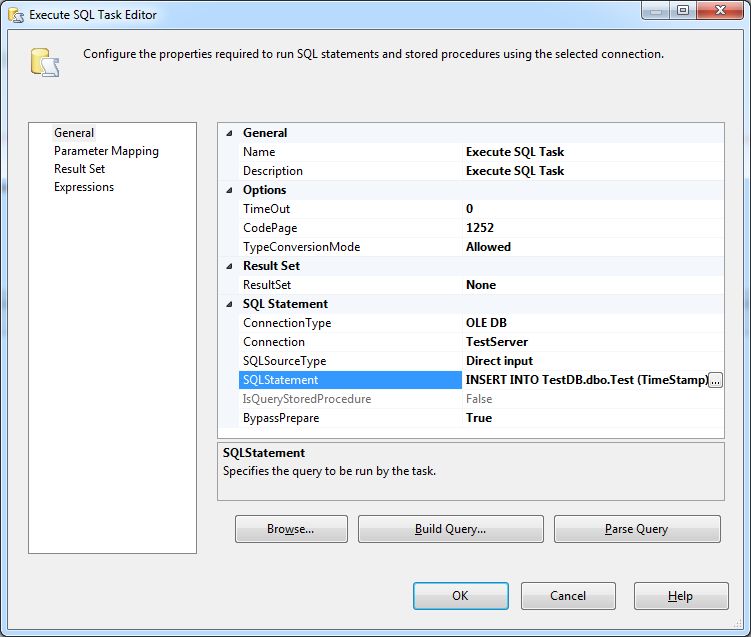Collapse the General property category
The width and height of the screenshot is (751, 637).
(x=230, y=133)
